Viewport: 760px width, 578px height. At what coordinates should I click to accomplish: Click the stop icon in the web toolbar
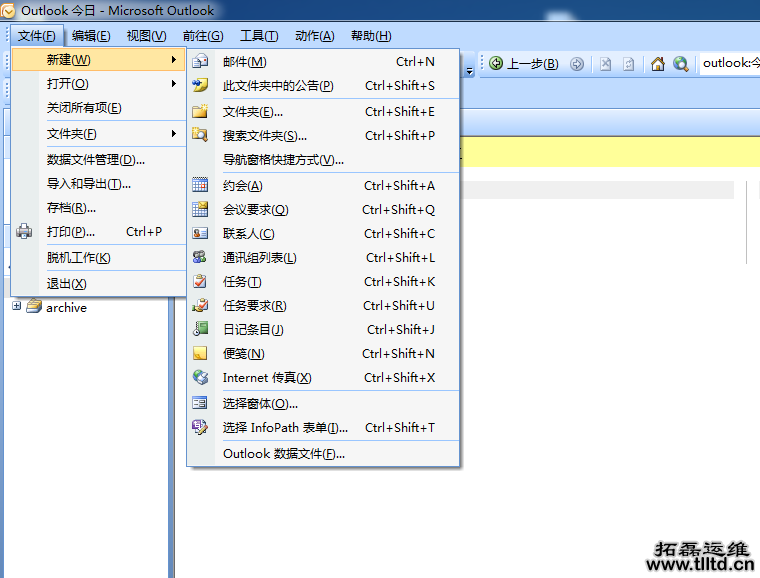[x=605, y=63]
